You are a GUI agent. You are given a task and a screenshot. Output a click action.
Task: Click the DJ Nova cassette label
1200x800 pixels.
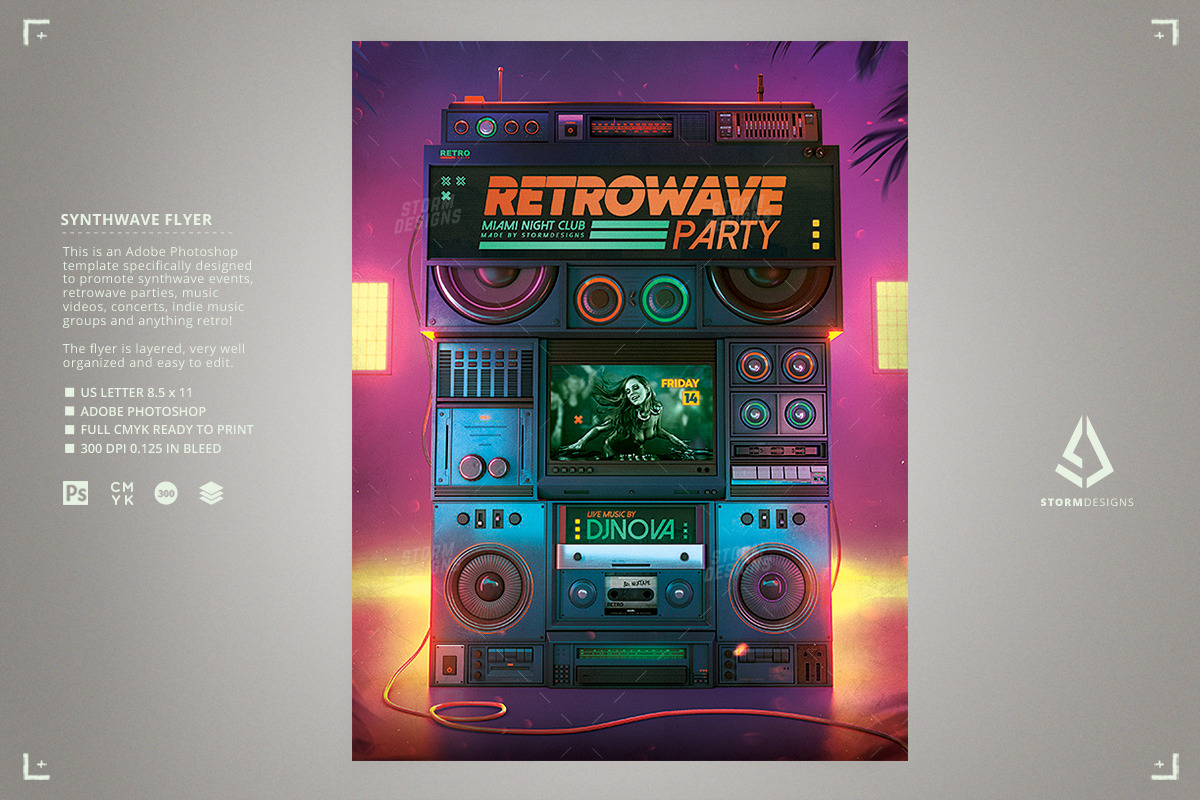click(628, 527)
